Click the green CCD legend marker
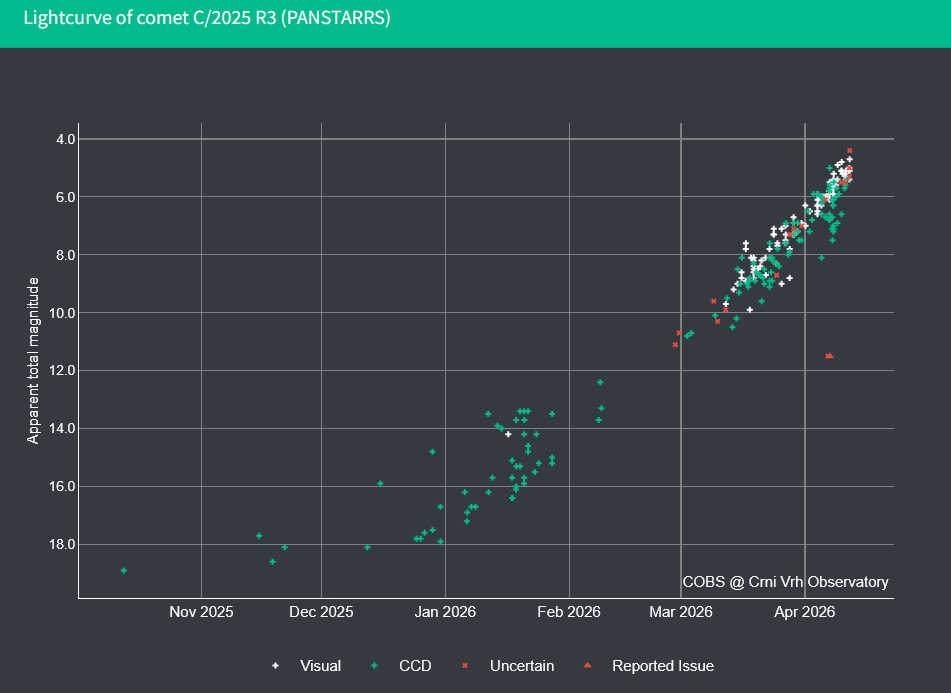Screen dimensions: 951x693 374,666
